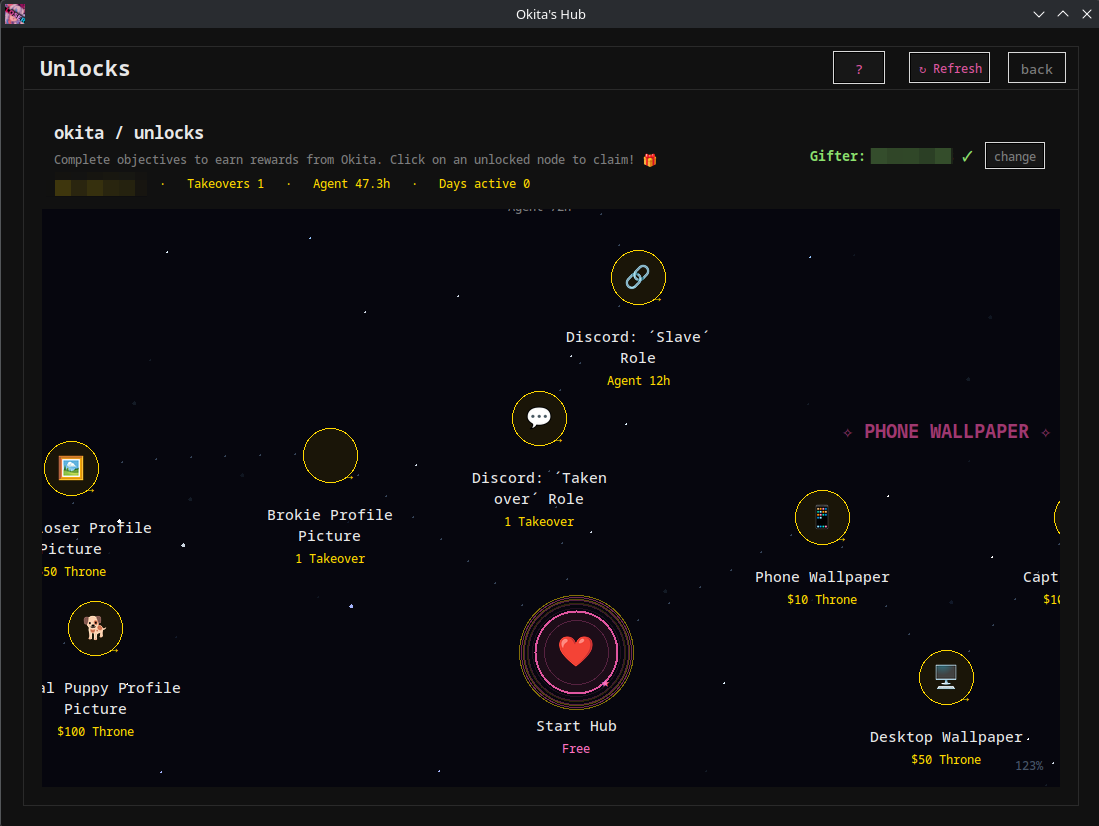
Task: Click the blurred Gifter name field
Action: coord(911,156)
